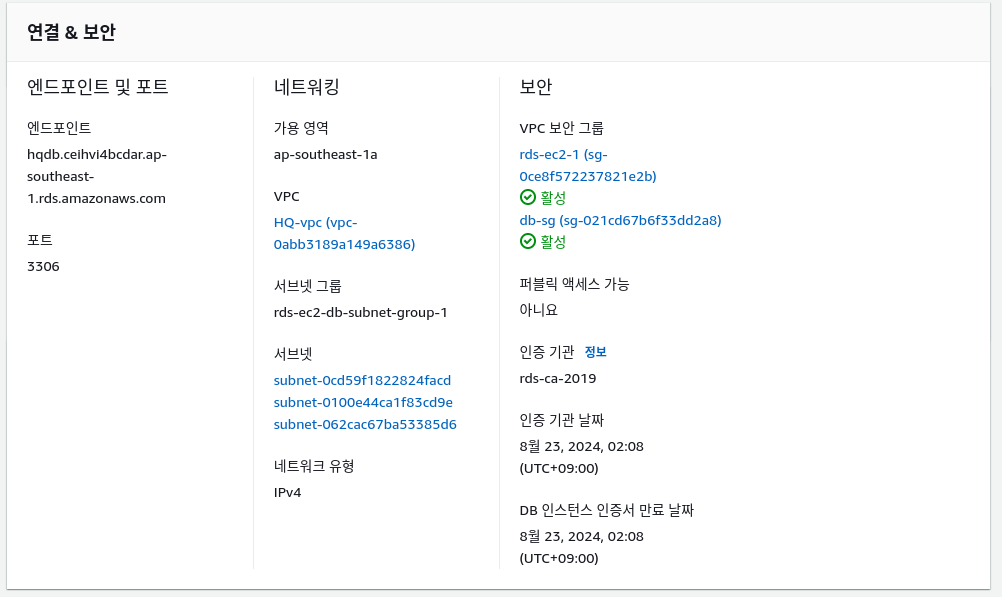Click the 퍼블릭 액세스 가능 label
The width and height of the screenshot is (1002, 597).
574,284
